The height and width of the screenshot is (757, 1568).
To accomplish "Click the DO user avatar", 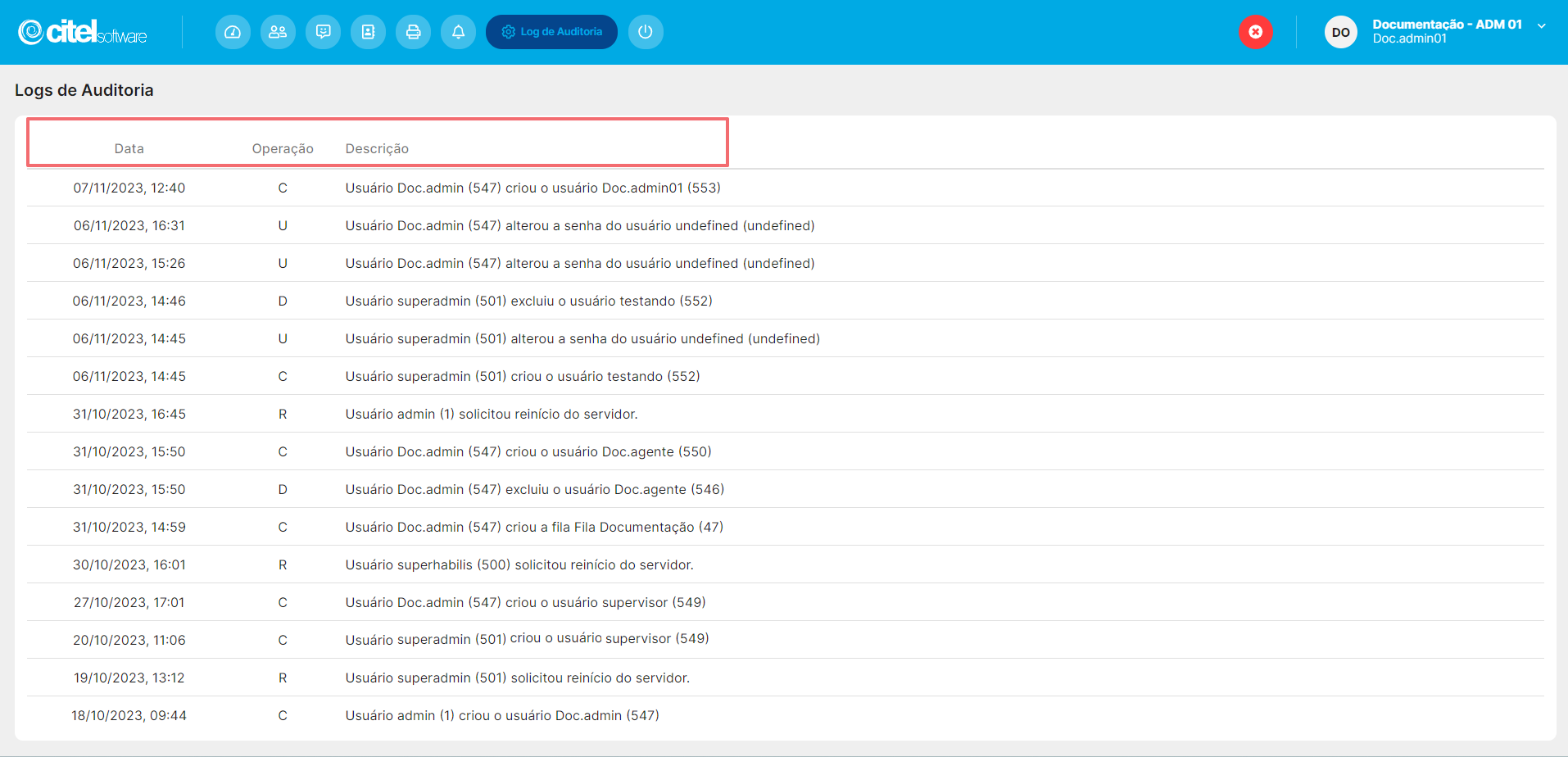I will (1340, 32).
